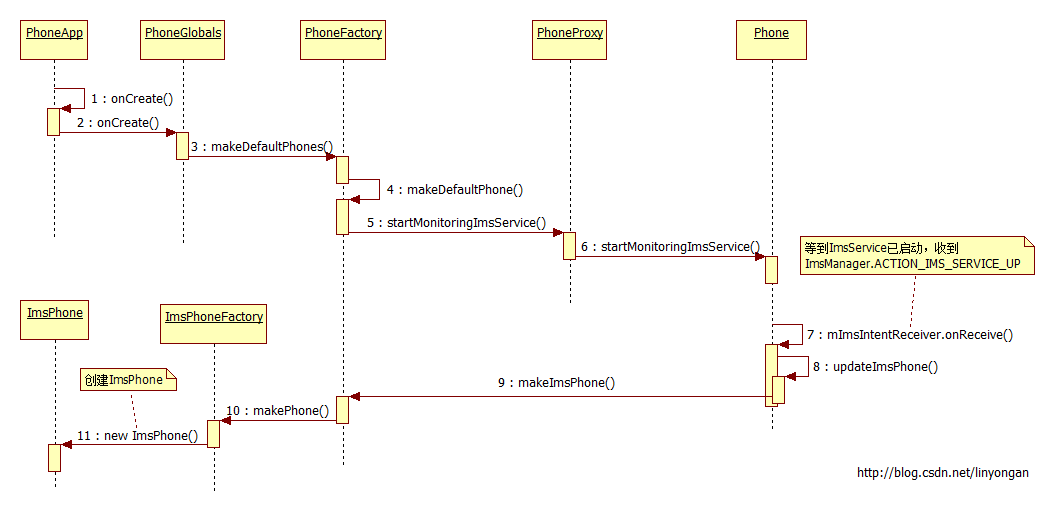Select the PhoneProxy lifeline box
Image resolution: width=1055 pixels, height=512 pixels.
pyautogui.click(x=571, y=40)
